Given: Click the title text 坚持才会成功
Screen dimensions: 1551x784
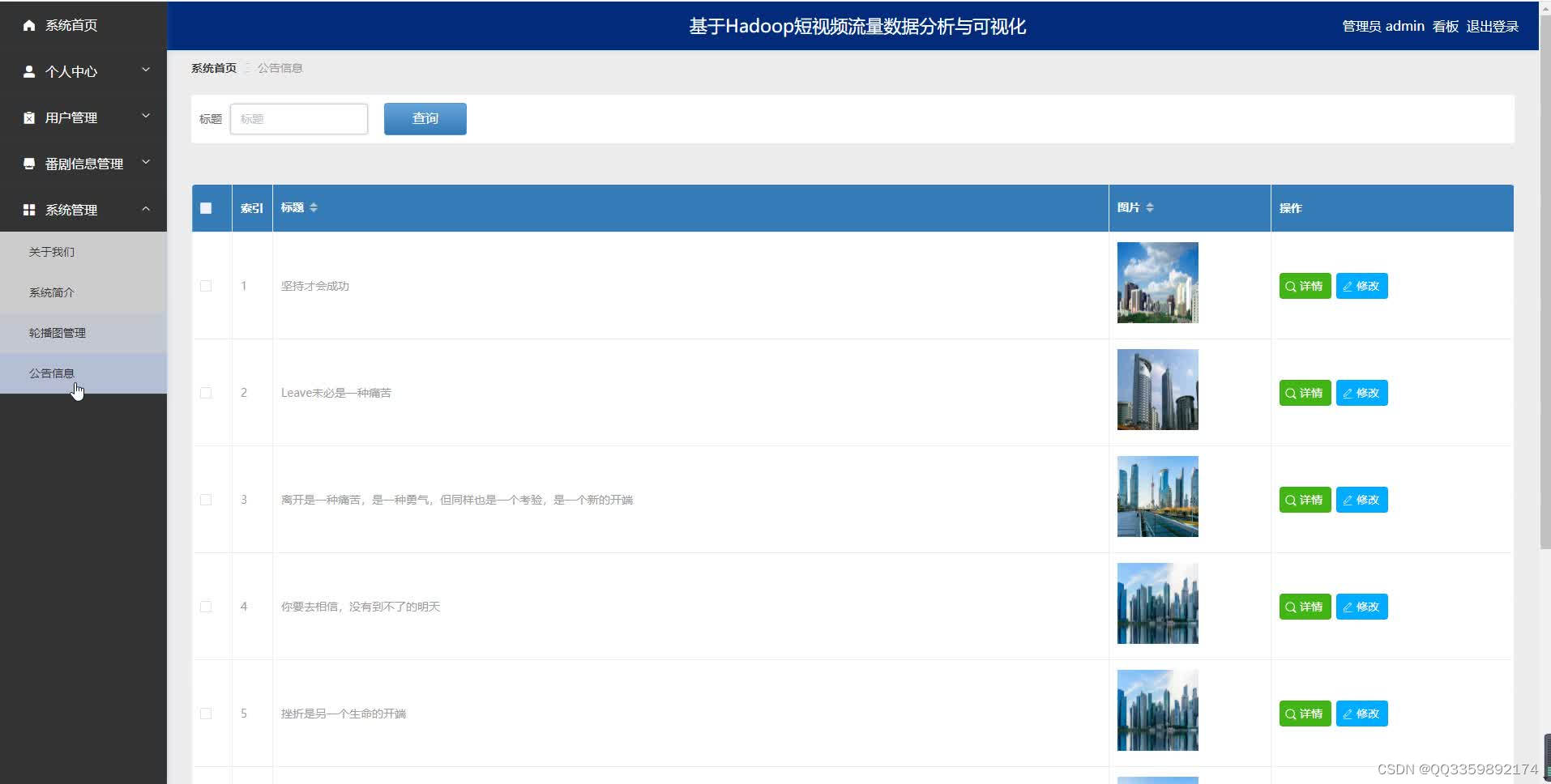Looking at the screenshot, I should coord(315,286).
